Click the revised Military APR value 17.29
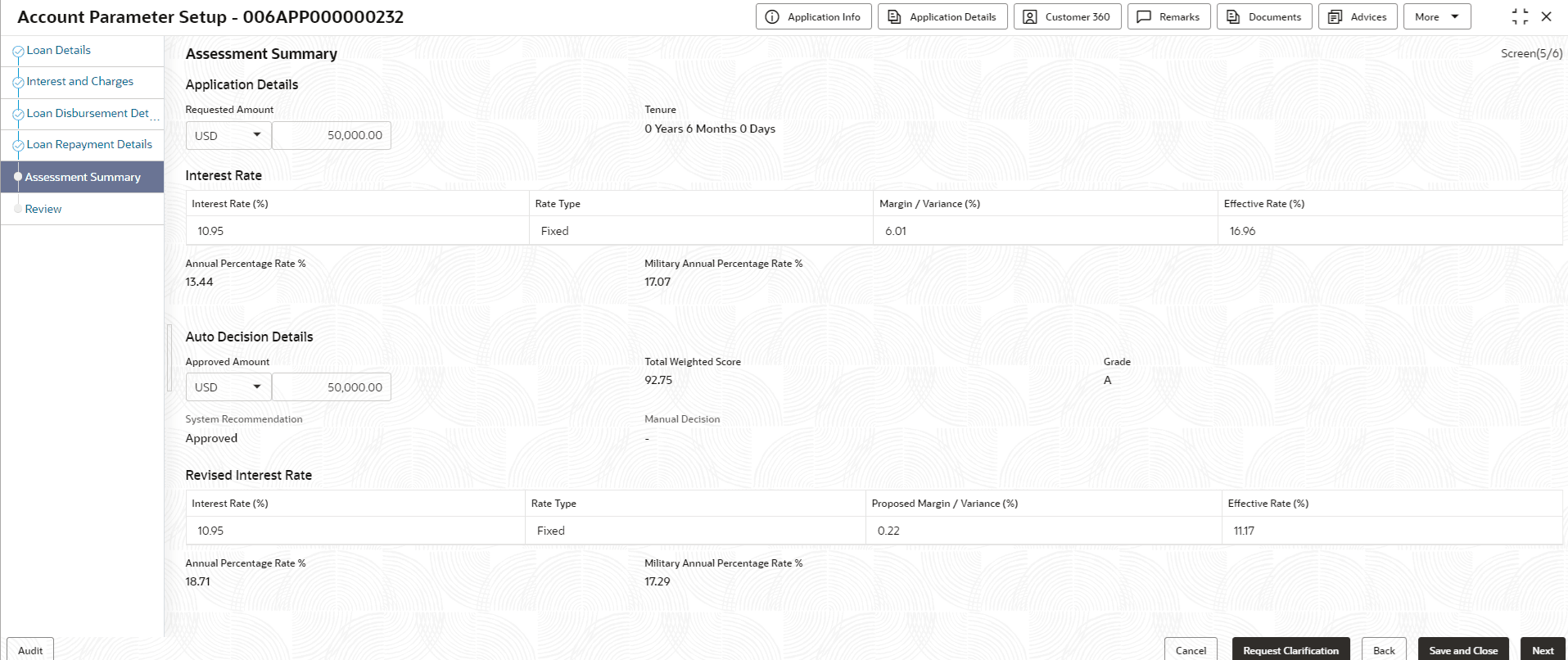The height and width of the screenshot is (660, 1568). (657, 581)
